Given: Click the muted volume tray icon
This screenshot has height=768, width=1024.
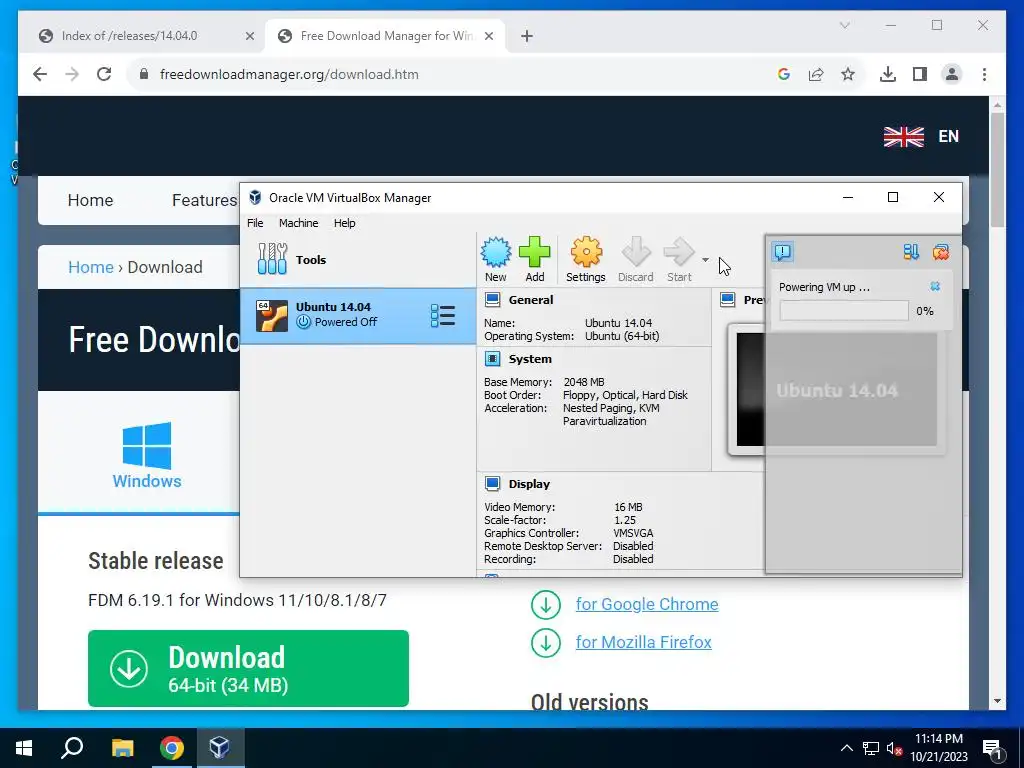Looking at the screenshot, I should [x=894, y=748].
